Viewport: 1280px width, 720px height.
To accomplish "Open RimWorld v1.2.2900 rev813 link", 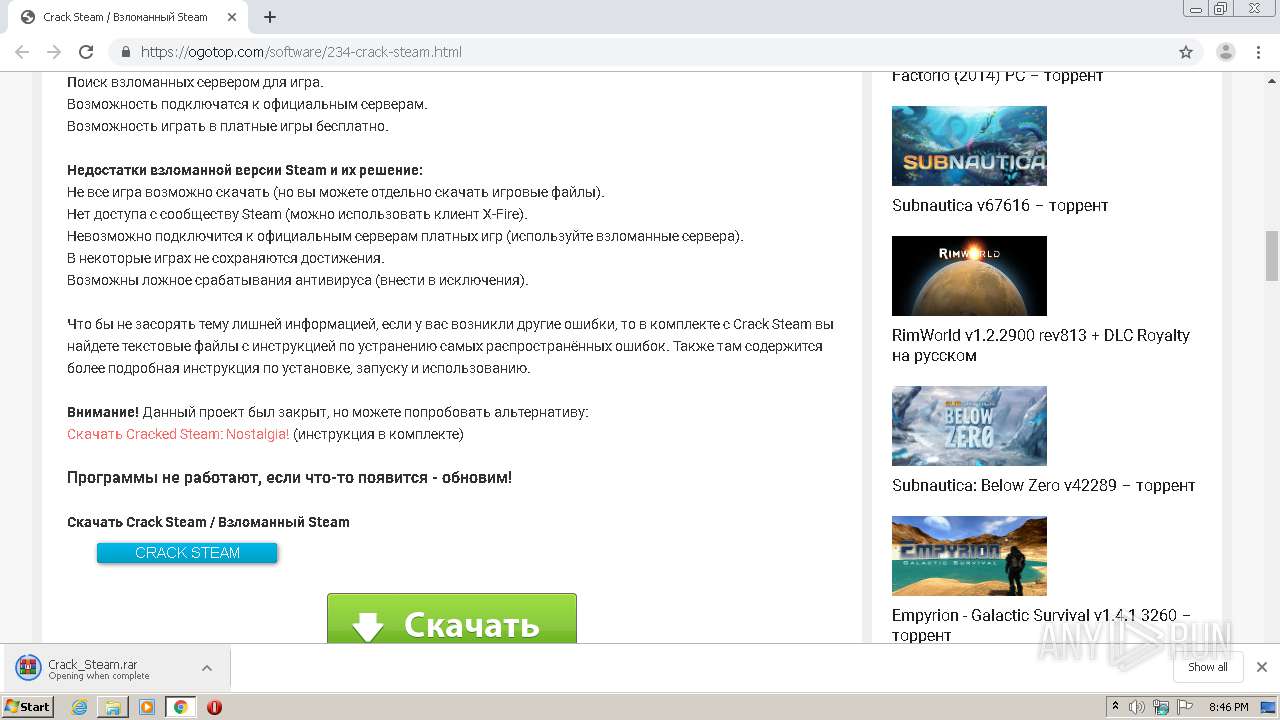I will coord(1041,345).
